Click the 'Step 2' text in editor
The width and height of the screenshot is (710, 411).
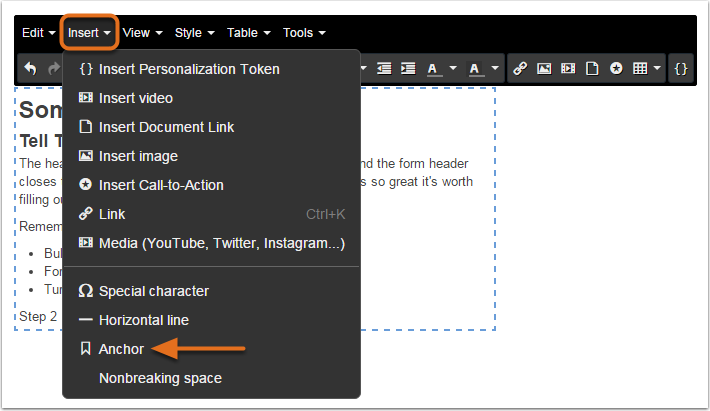tap(38, 316)
